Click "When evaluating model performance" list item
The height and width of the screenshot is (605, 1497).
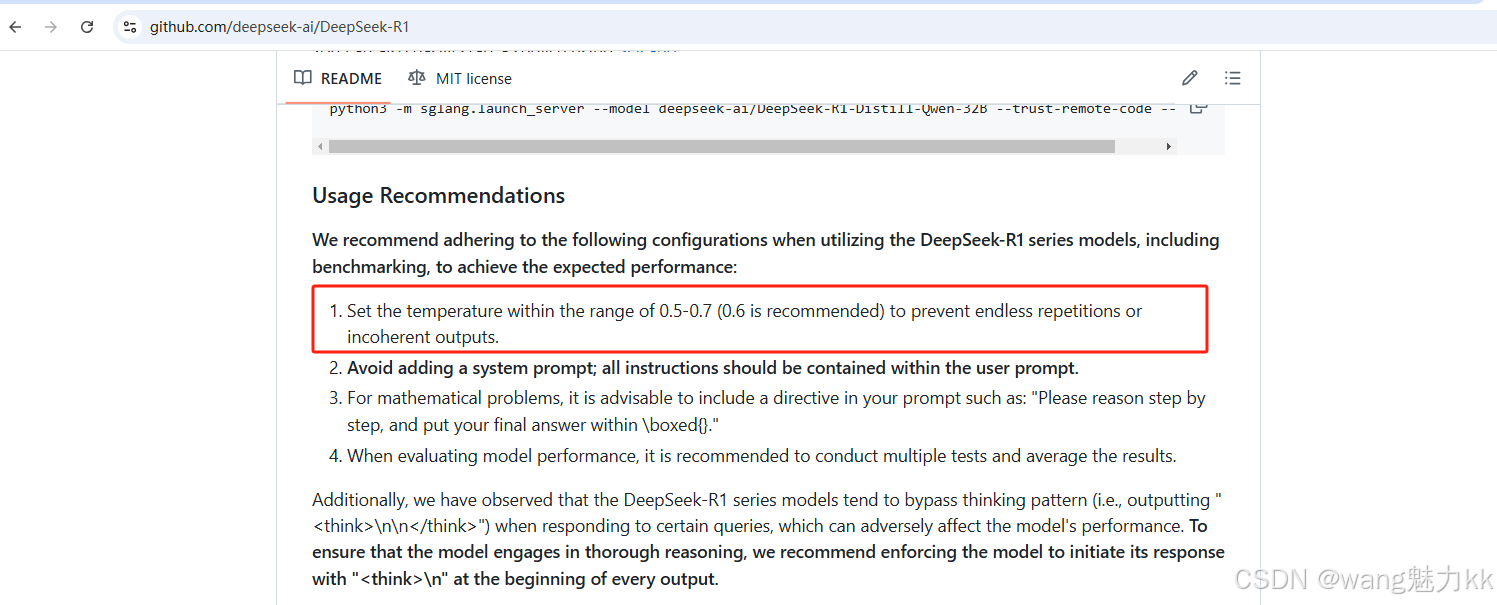pos(762,456)
